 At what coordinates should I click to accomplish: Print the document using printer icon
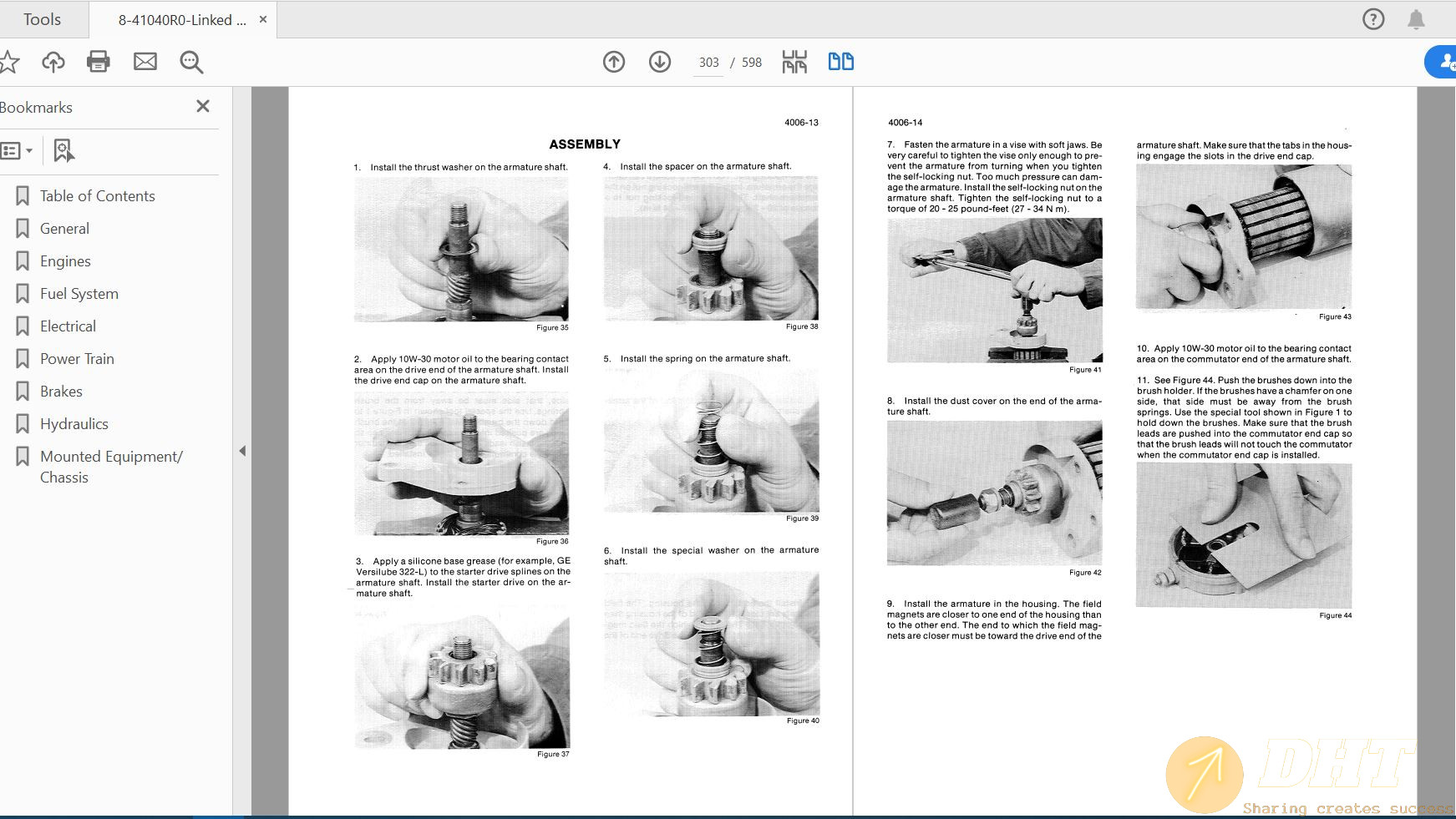point(99,62)
